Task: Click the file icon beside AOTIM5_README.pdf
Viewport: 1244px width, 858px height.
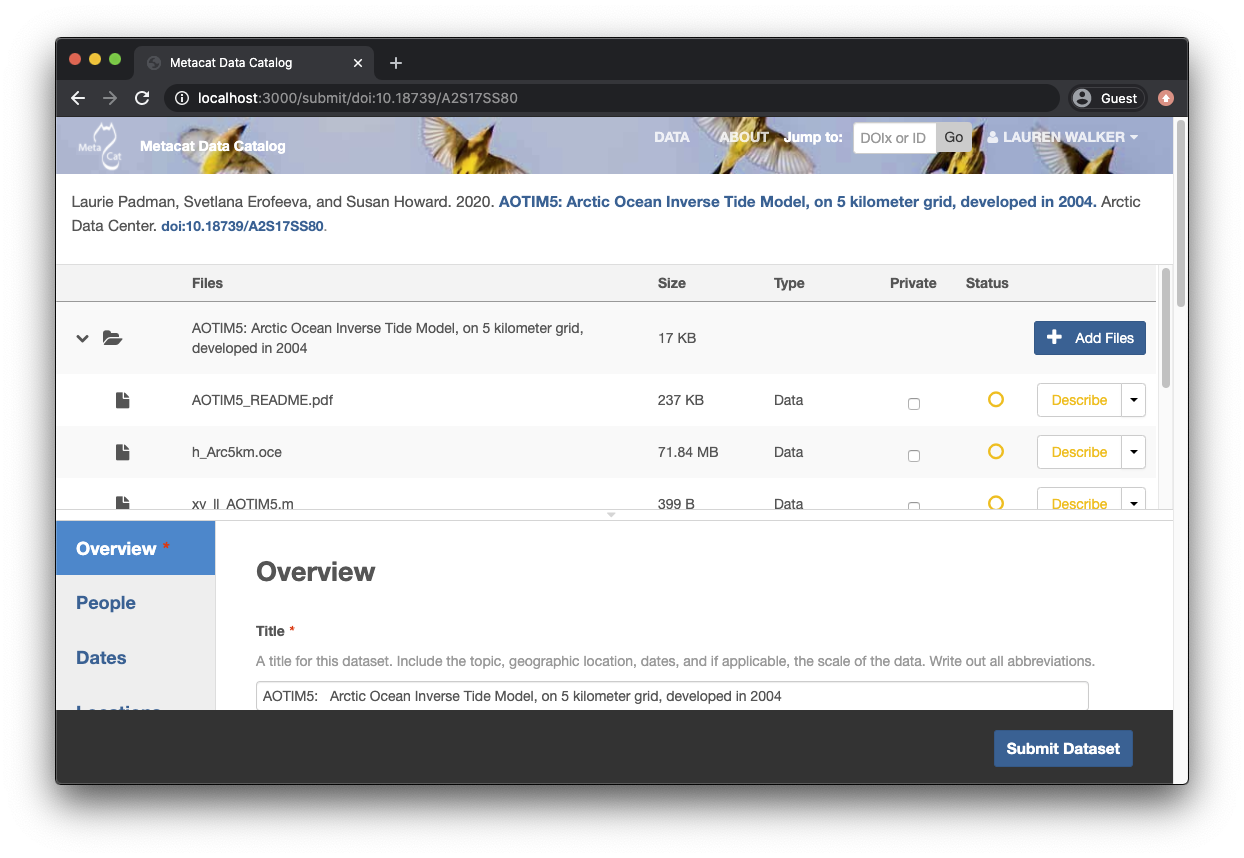Action: (122, 400)
